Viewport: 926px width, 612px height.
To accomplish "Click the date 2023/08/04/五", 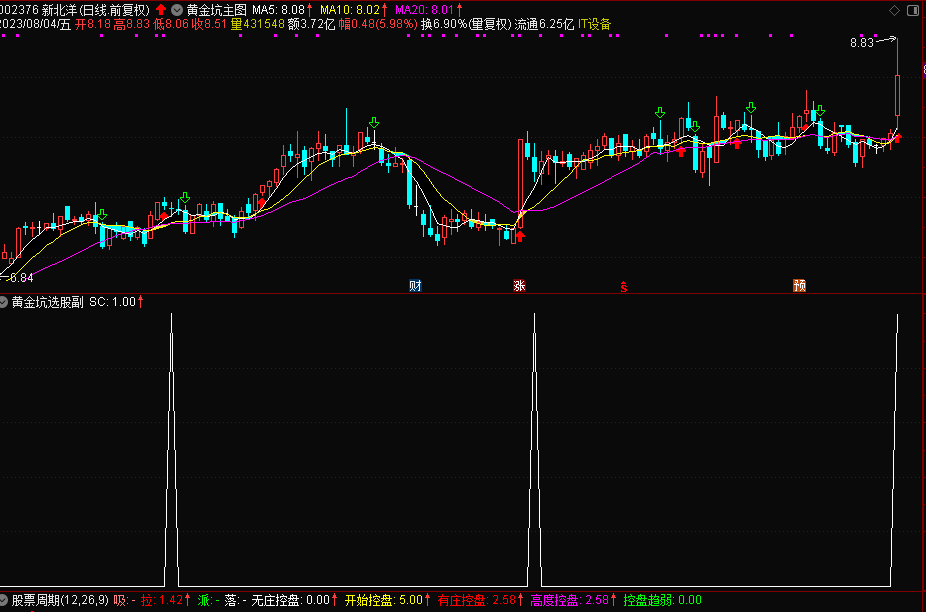I will click(x=35, y=24).
